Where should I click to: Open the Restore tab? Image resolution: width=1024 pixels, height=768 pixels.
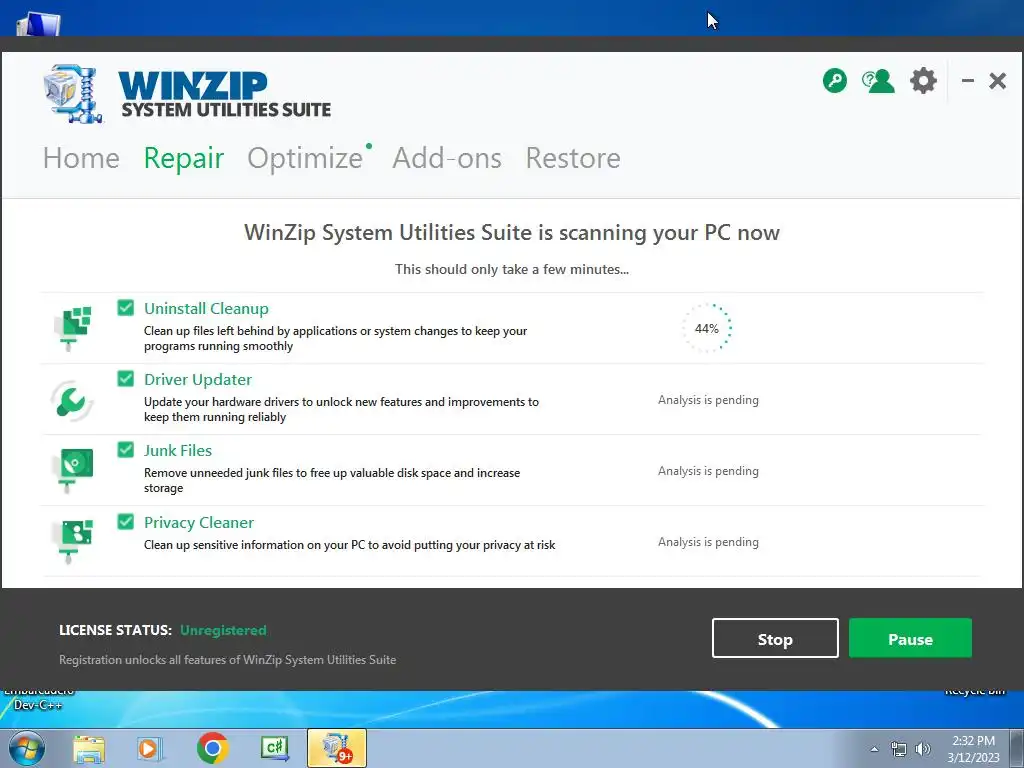point(573,158)
